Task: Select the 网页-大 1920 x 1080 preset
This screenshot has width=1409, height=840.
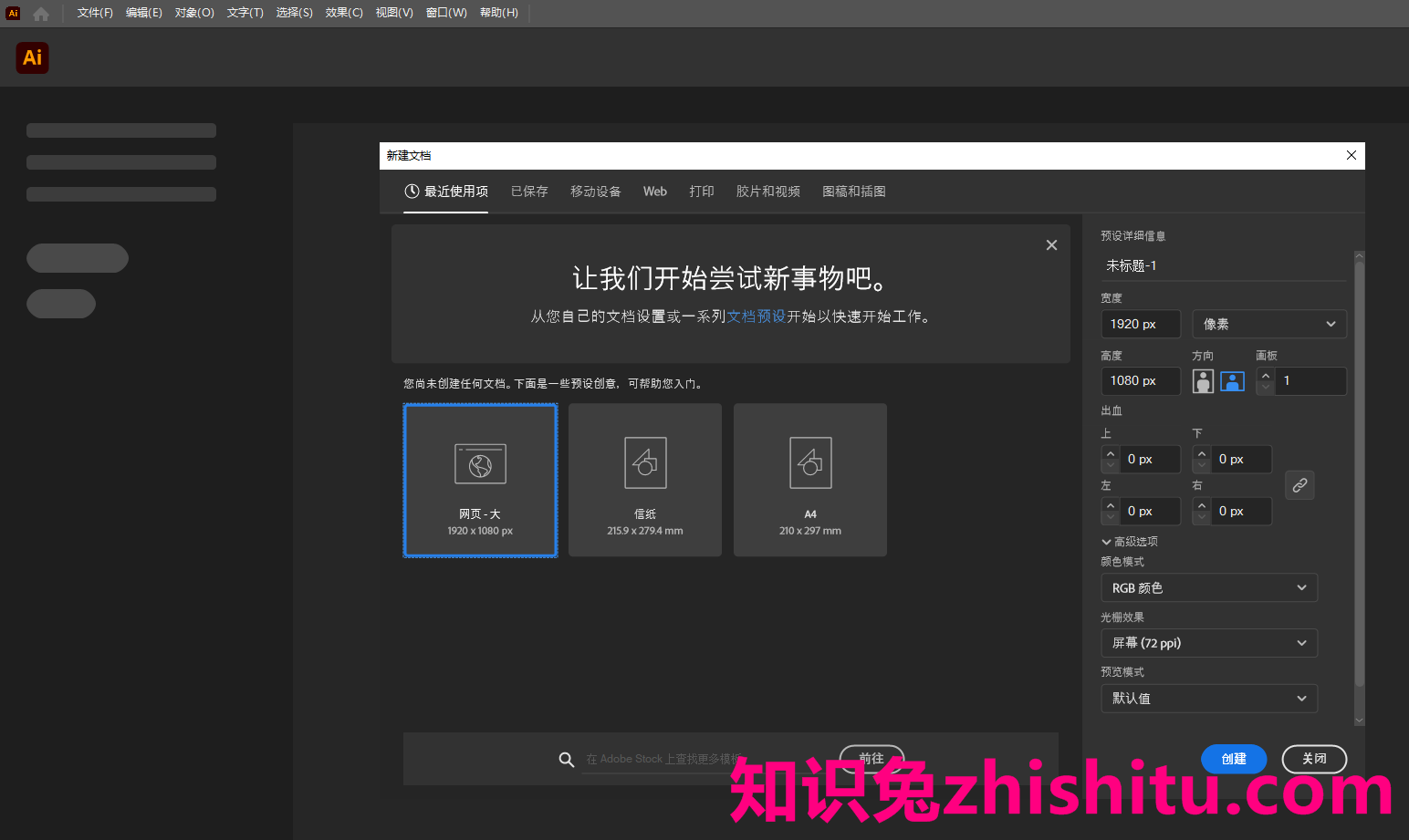Action: 480,480
